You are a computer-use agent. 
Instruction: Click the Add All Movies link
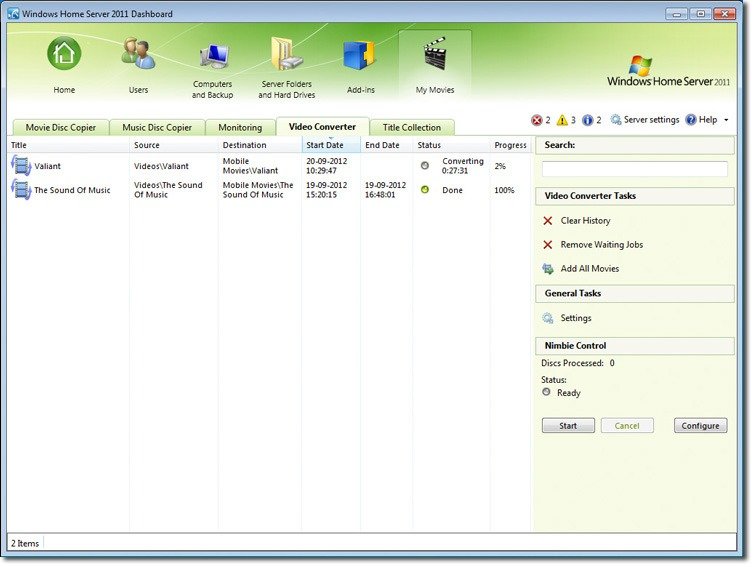(x=590, y=269)
